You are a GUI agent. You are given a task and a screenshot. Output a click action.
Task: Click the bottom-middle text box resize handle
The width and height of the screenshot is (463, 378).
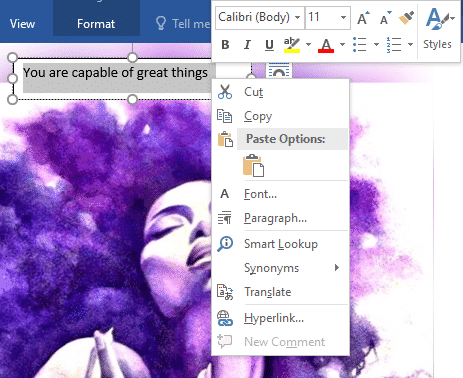point(132,99)
